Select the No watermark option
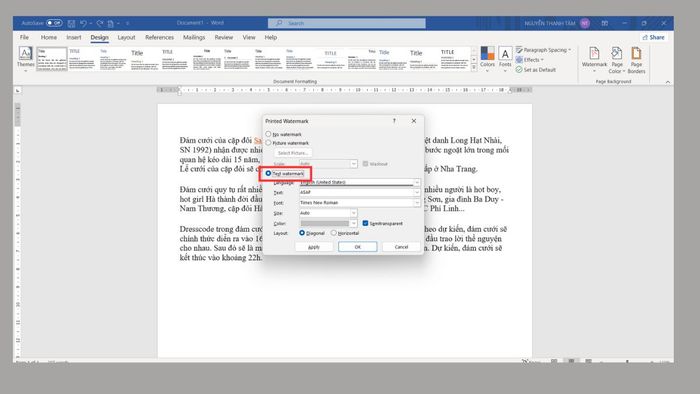Screen dimensions: 700x394 point(283,134)
